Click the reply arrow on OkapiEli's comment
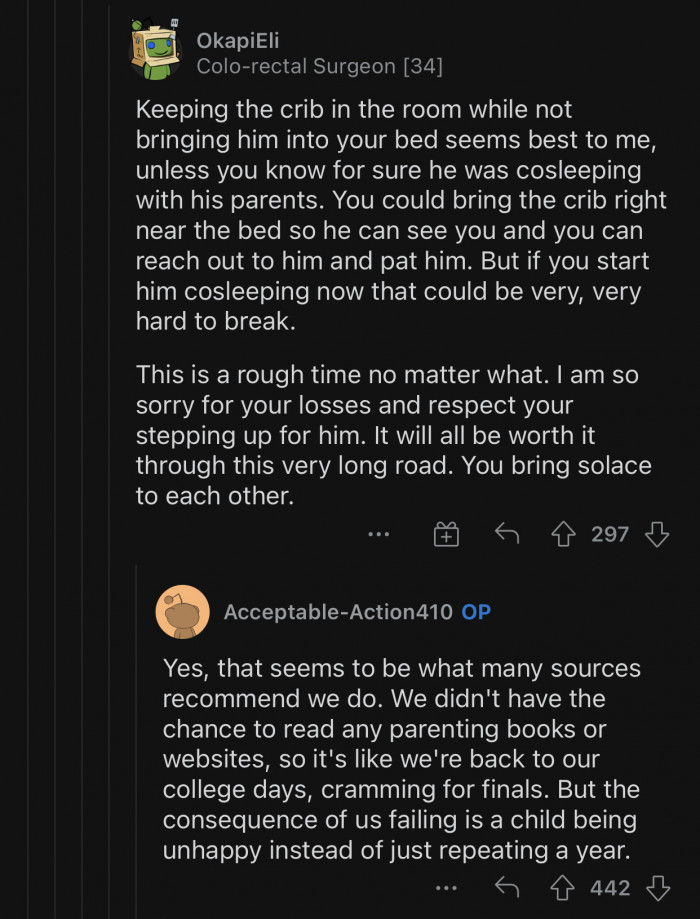This screenshot has height=919, width=700. click(506, 534)
